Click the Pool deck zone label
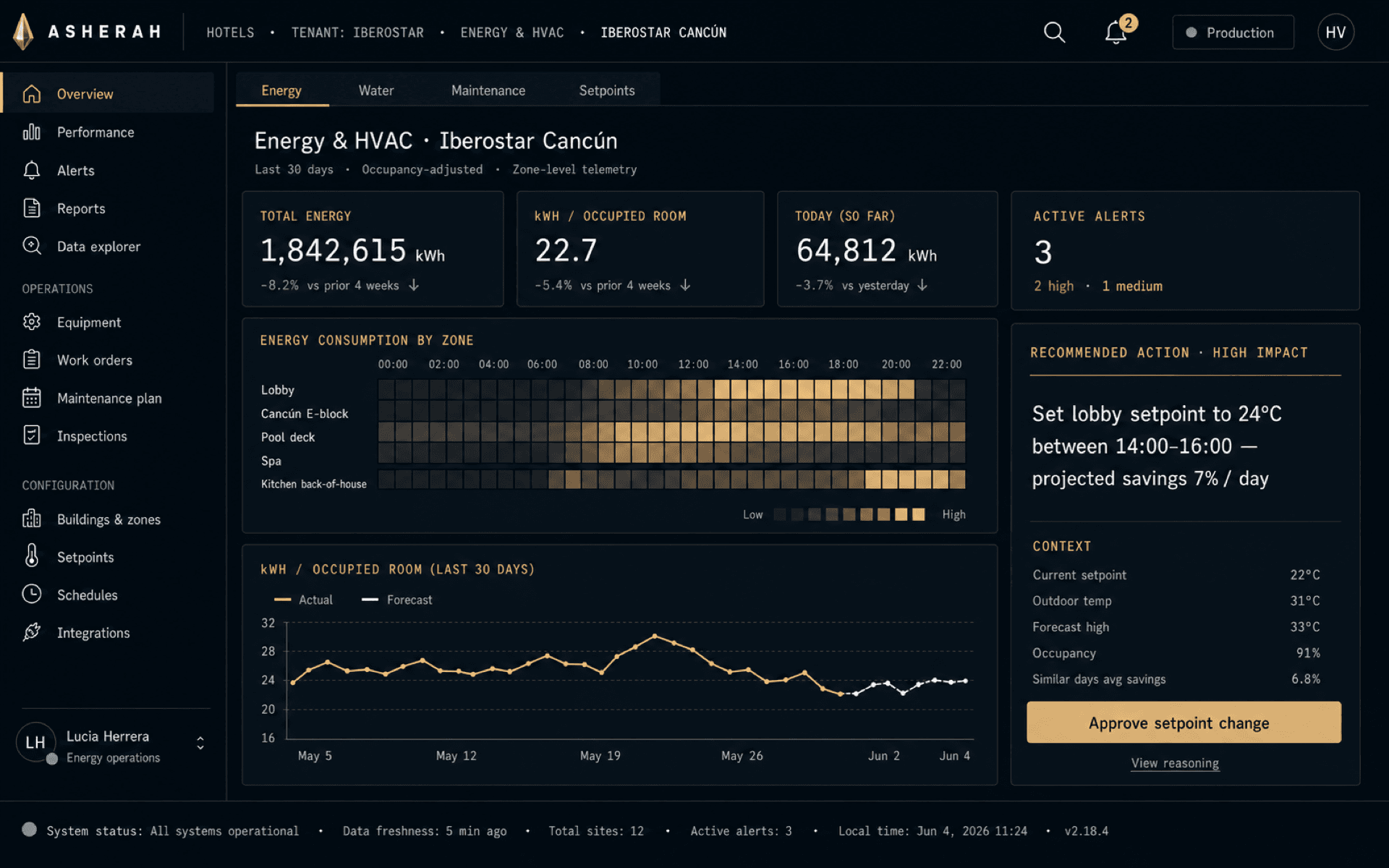The height and width of the screenshot is (868, 1389). (288, 437)
